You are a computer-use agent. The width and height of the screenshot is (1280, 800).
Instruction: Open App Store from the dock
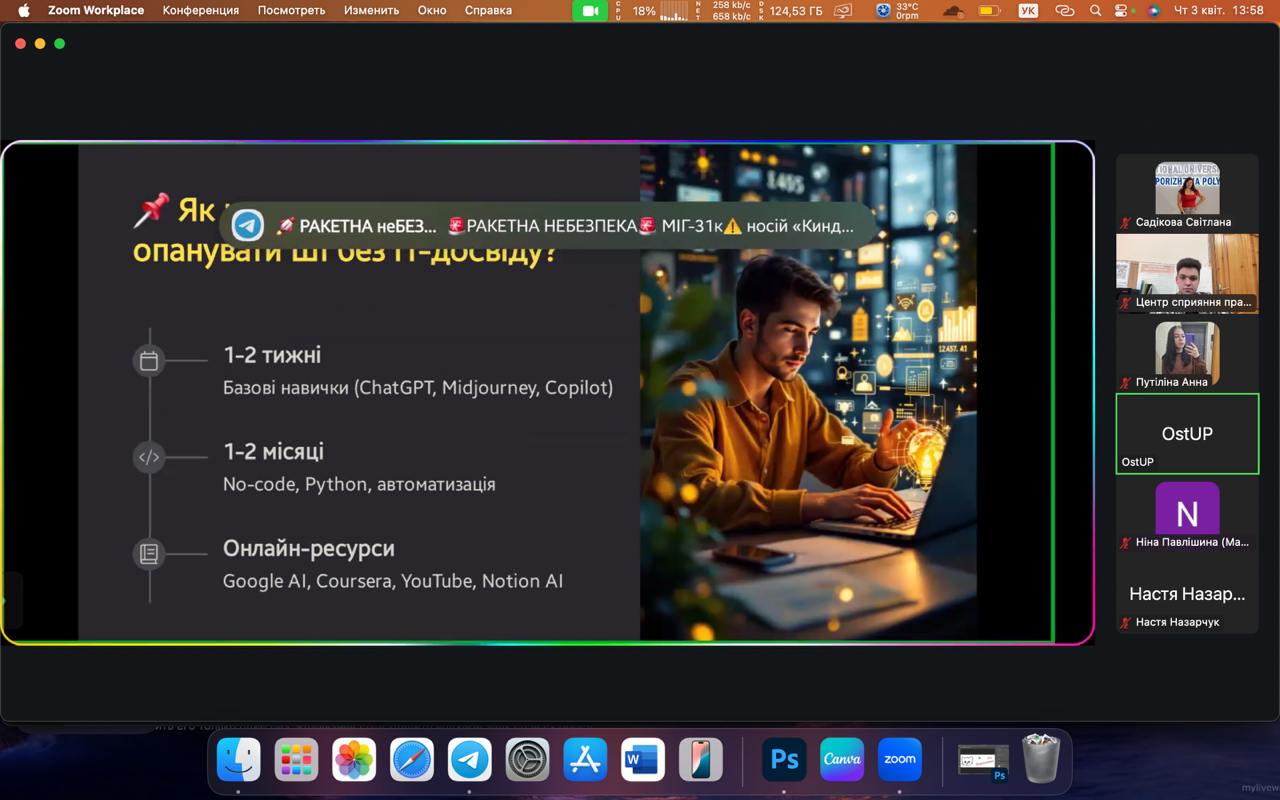point(585,760)
